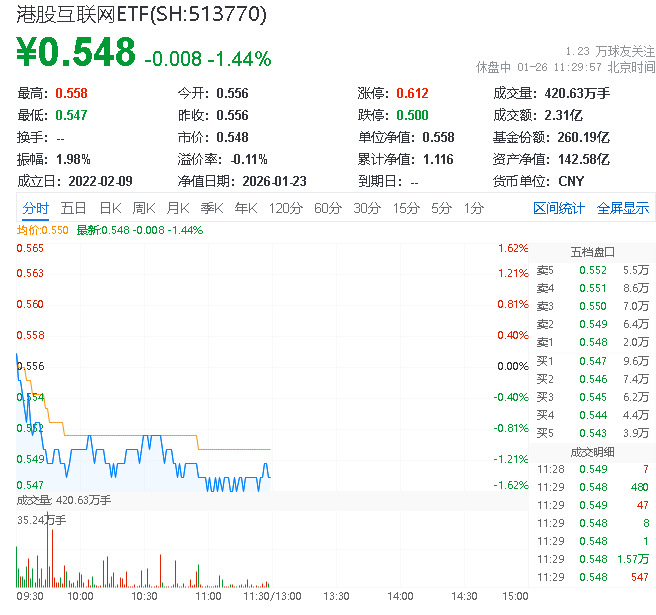Switch to the 分时 chart tab
This screenshot has height=615, width=656.
tap(35, 208)
